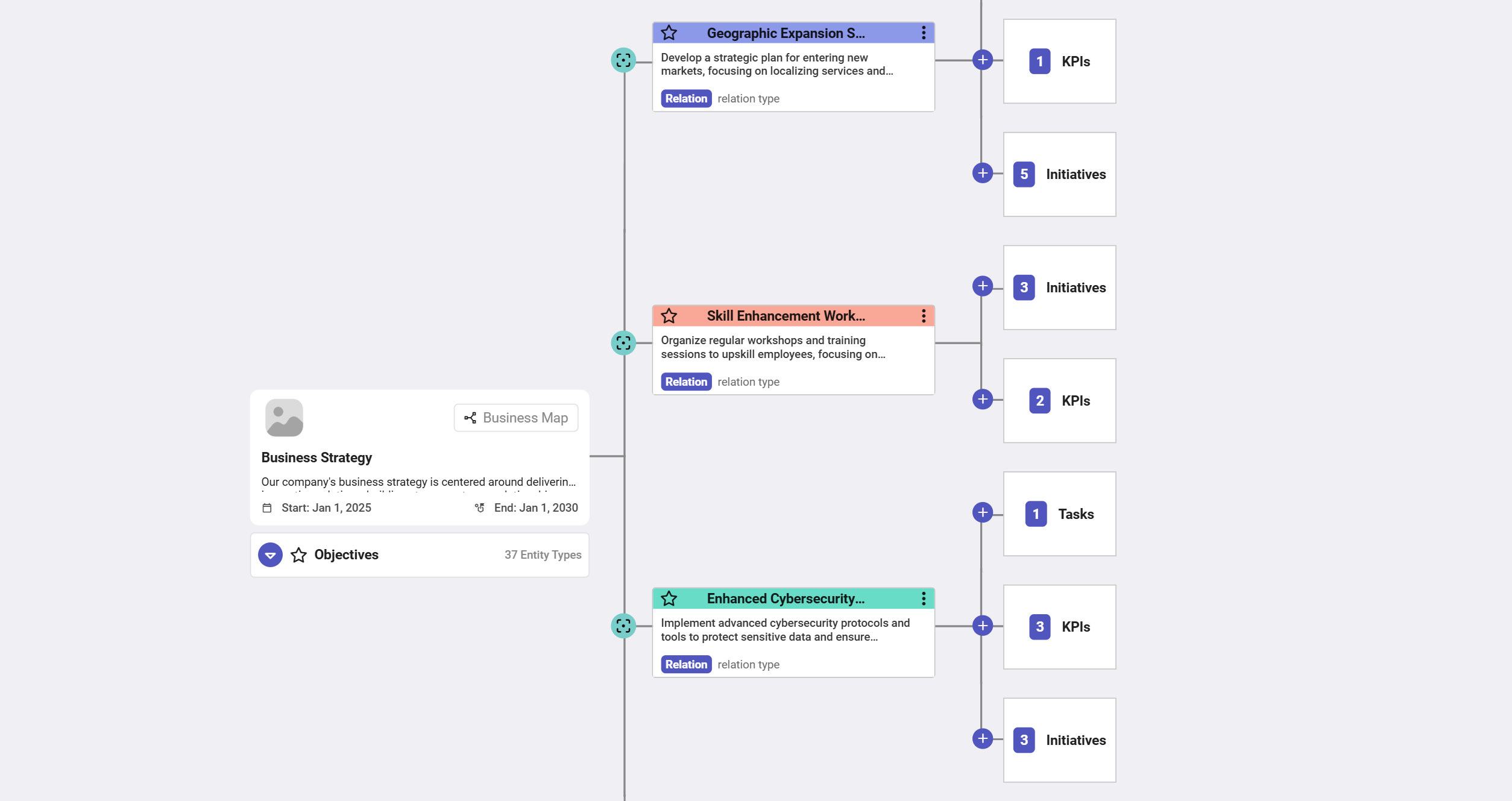Click the star icon beside Objectives label
Screen dimensions: 1512x801
pyautogui.click(x=299, y=554)
